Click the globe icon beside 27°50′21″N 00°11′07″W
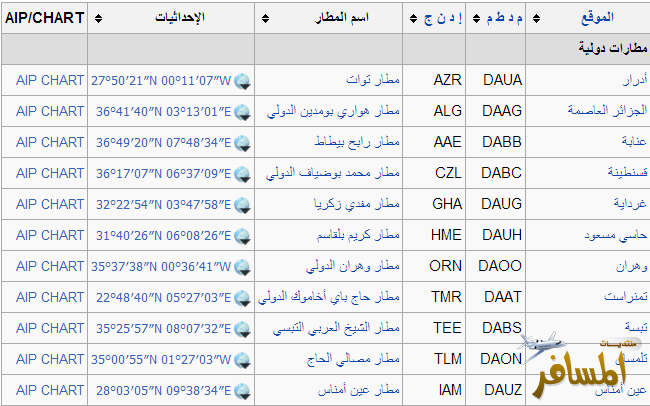This screenshot has height=406, width=650. (x=242, y=81)
